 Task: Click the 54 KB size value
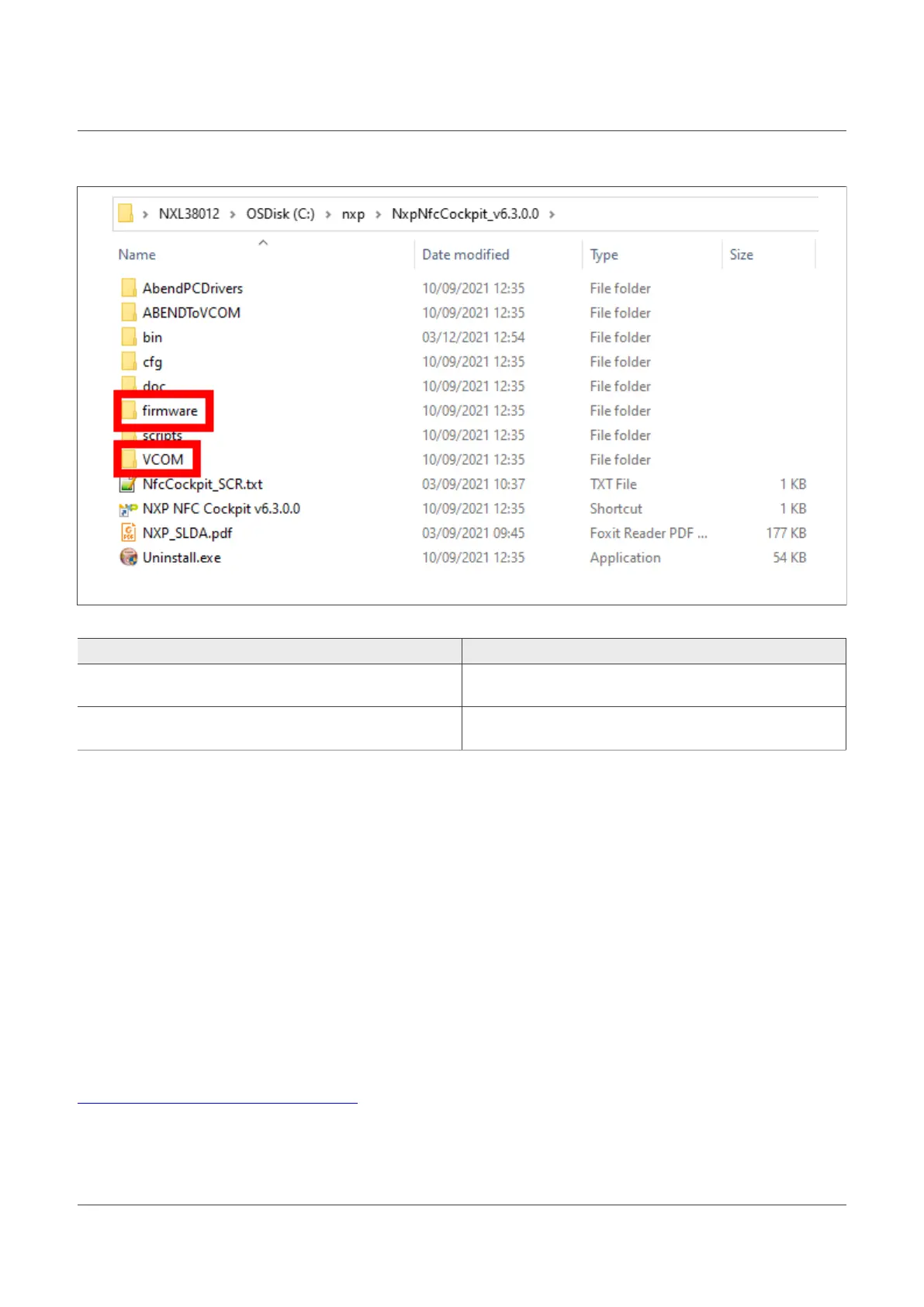[789, 557]
